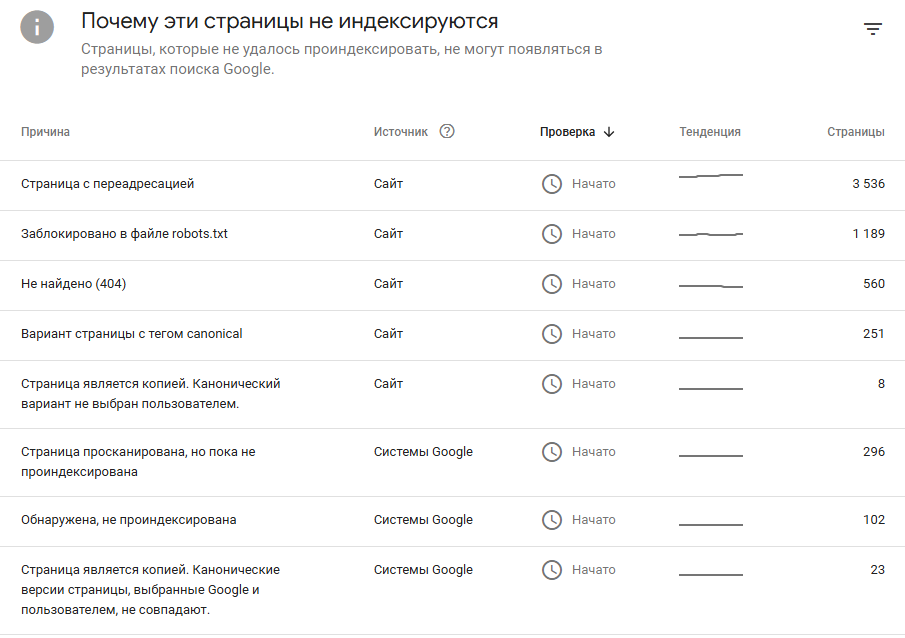The image size is (905, 638).
Task: Click the info icon beside the heading
Action: coord(38,27)
